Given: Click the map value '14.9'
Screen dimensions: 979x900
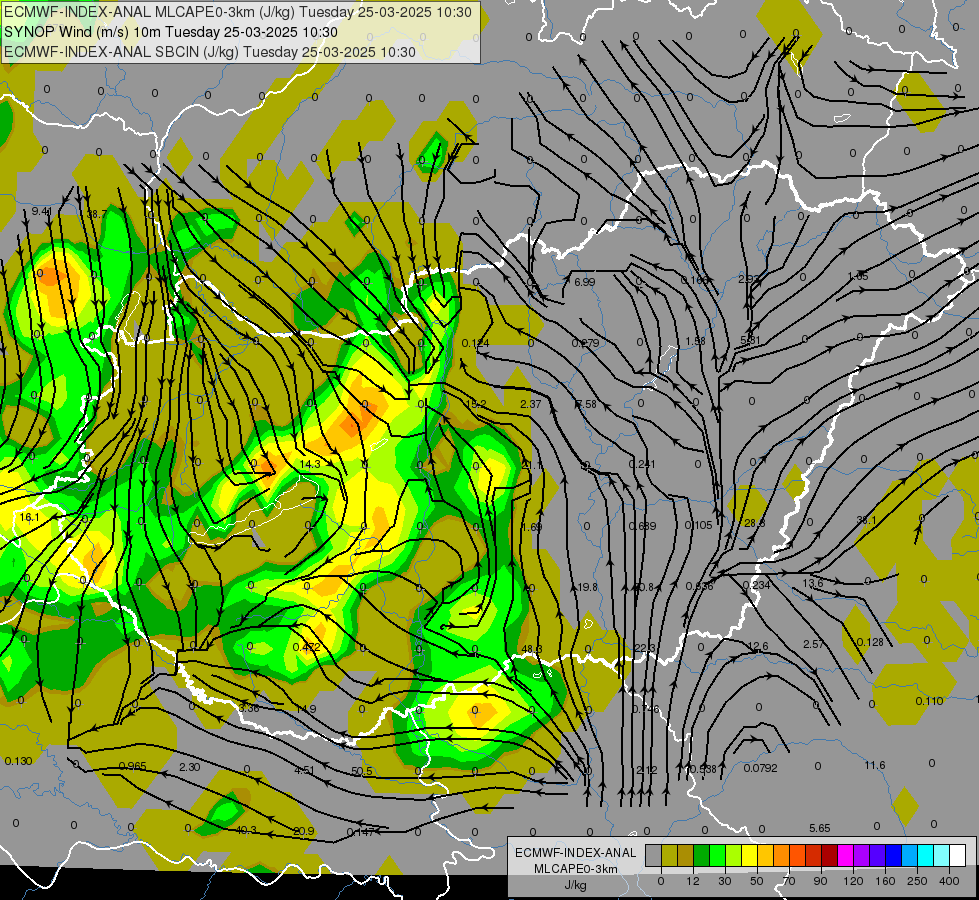Looking at the screenshot, I should (306, 709).
